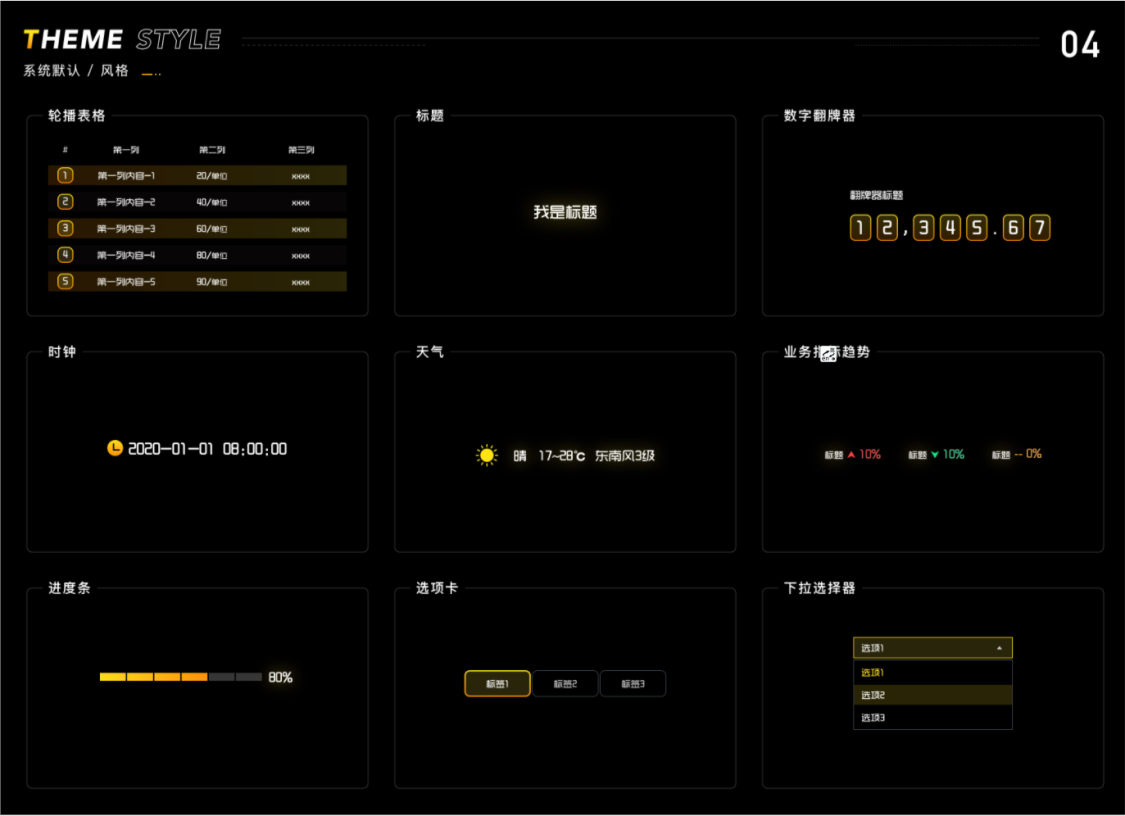Choose 选项2 from the dropdown list
1125x816 pixels.
click(x=932, y=695)
